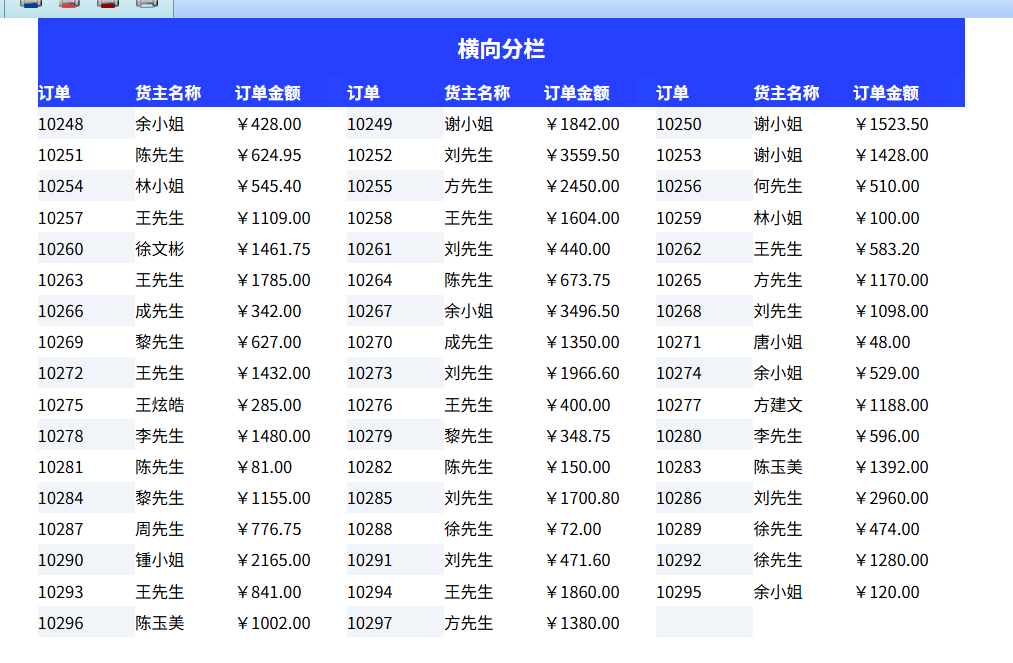
Task: Click the amount ¥624.95
Action: point(268,155)
